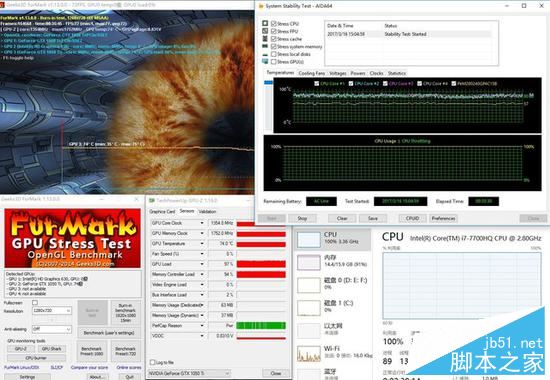Image resolution: width=550 pixels, height=380 pixels.
Task: Toggle CPU Core #1 graph checkbox
Action: pos(317,84)
